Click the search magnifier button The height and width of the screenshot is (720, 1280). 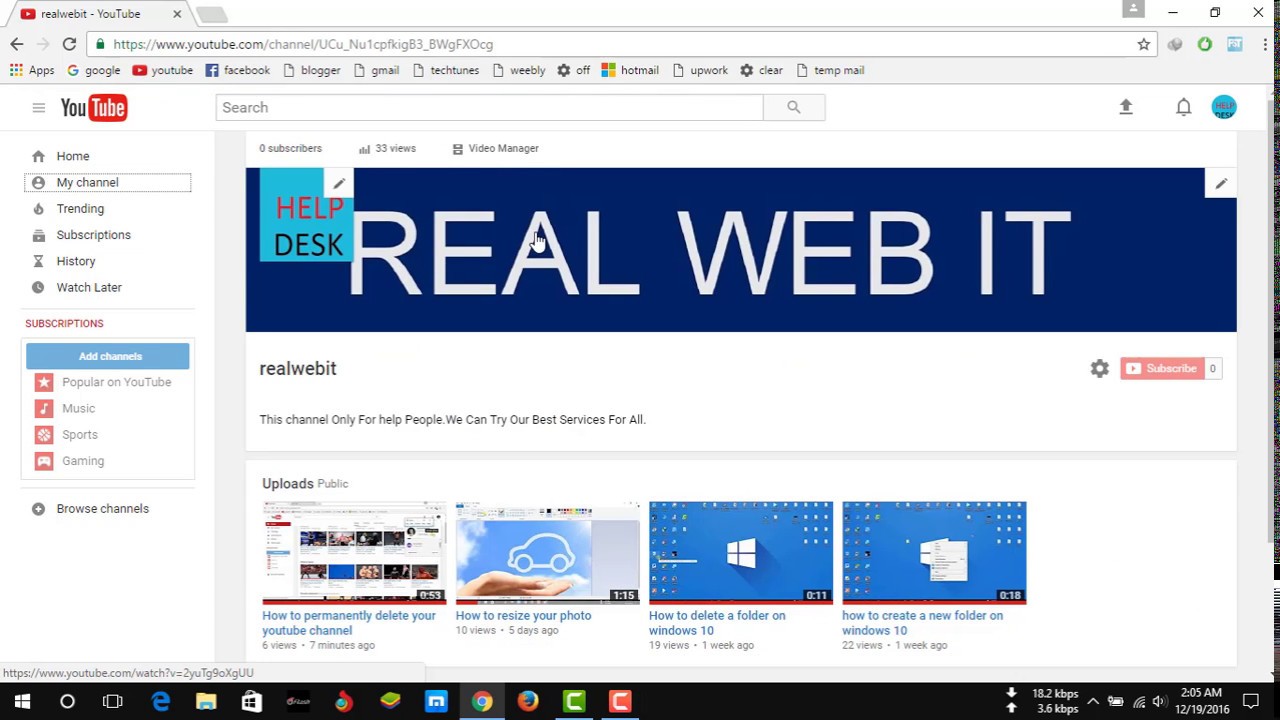coord(794,108)
